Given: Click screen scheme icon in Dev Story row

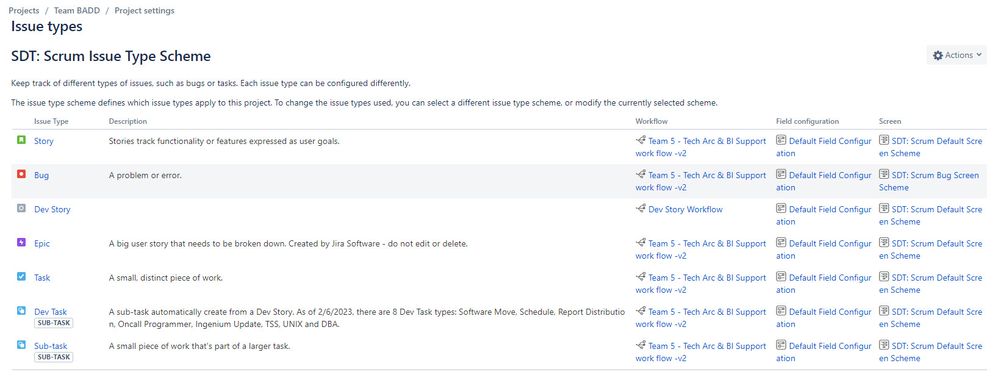Looking at the screenshot, I should click(x=884, y=209).
